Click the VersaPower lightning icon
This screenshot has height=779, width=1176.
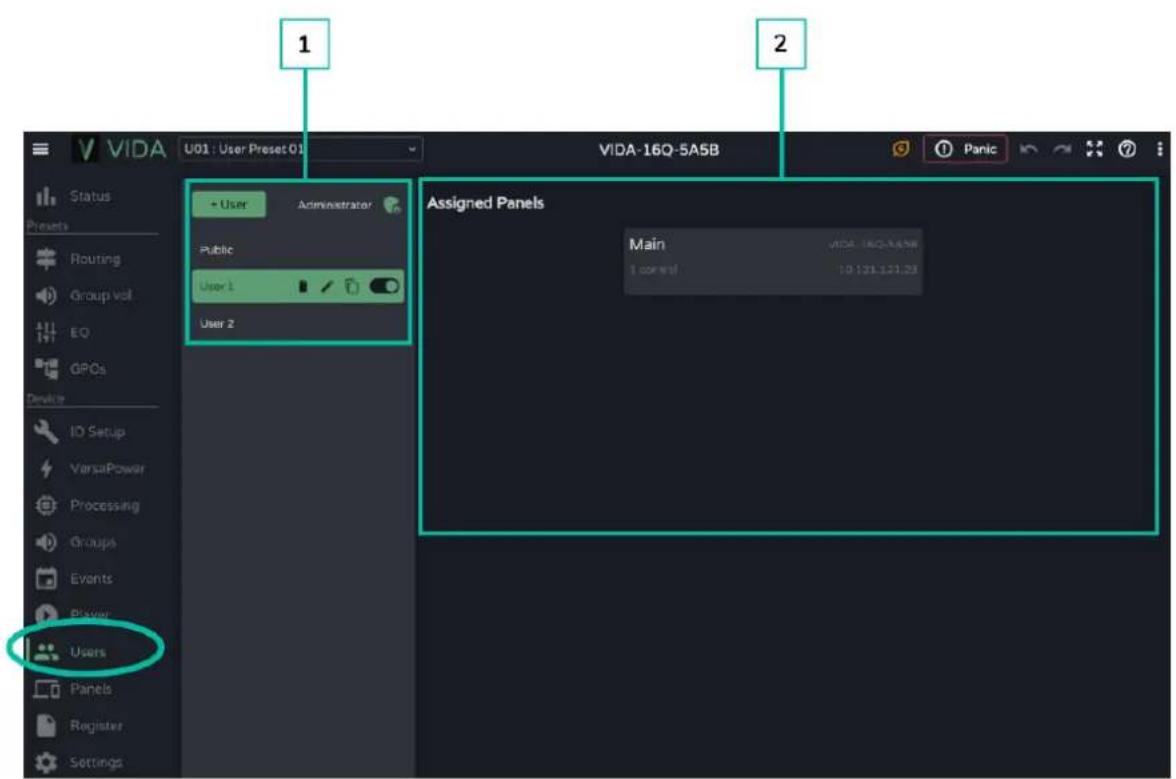point(46,469)
